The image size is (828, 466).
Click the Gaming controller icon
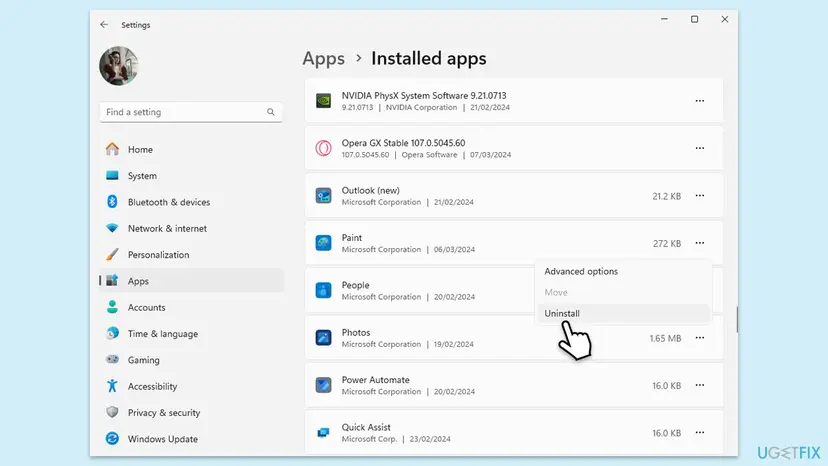click(112, 359)
